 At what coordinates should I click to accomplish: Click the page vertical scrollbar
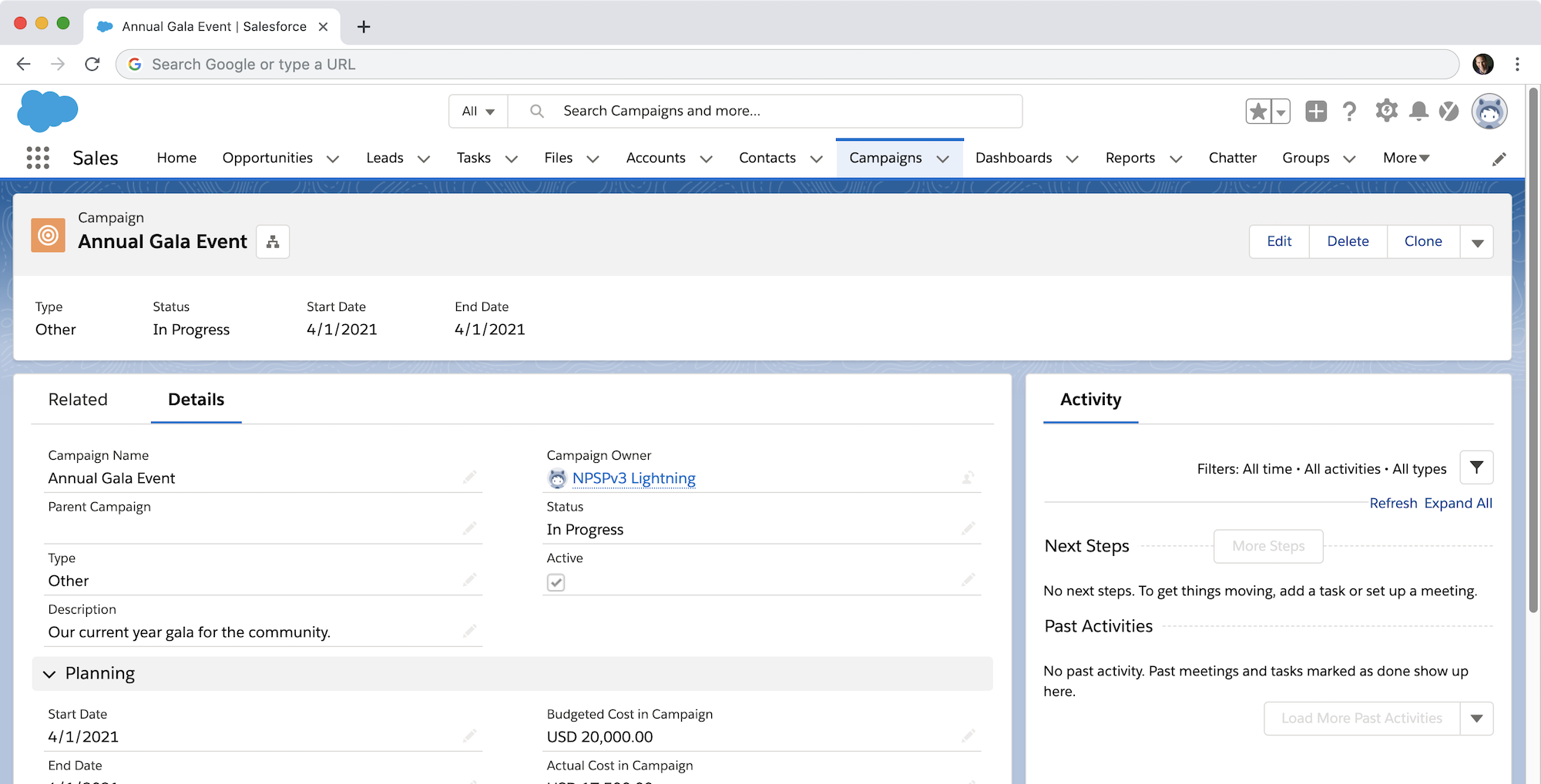(x=1533, y=350)
